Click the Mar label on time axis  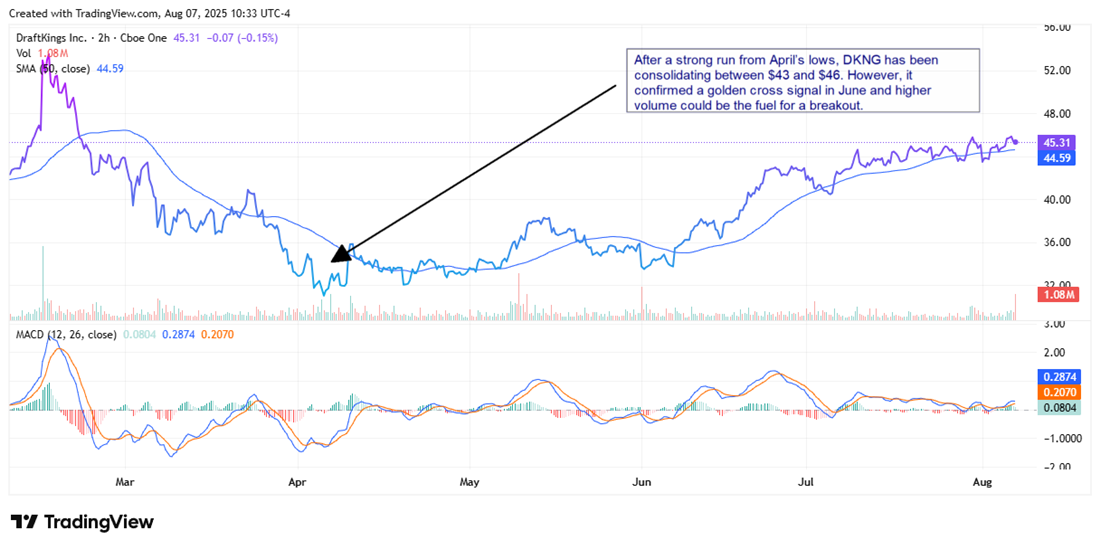click(125, 481)
